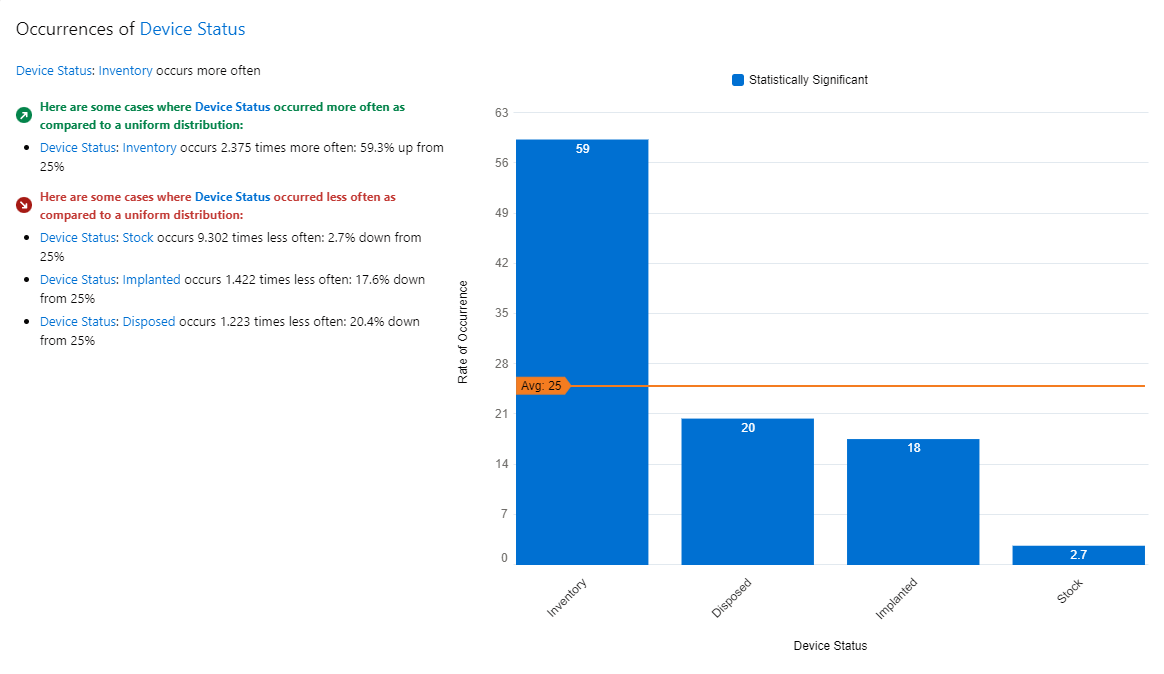Select the Disposed bar showing 20

(x=747, y=490)
